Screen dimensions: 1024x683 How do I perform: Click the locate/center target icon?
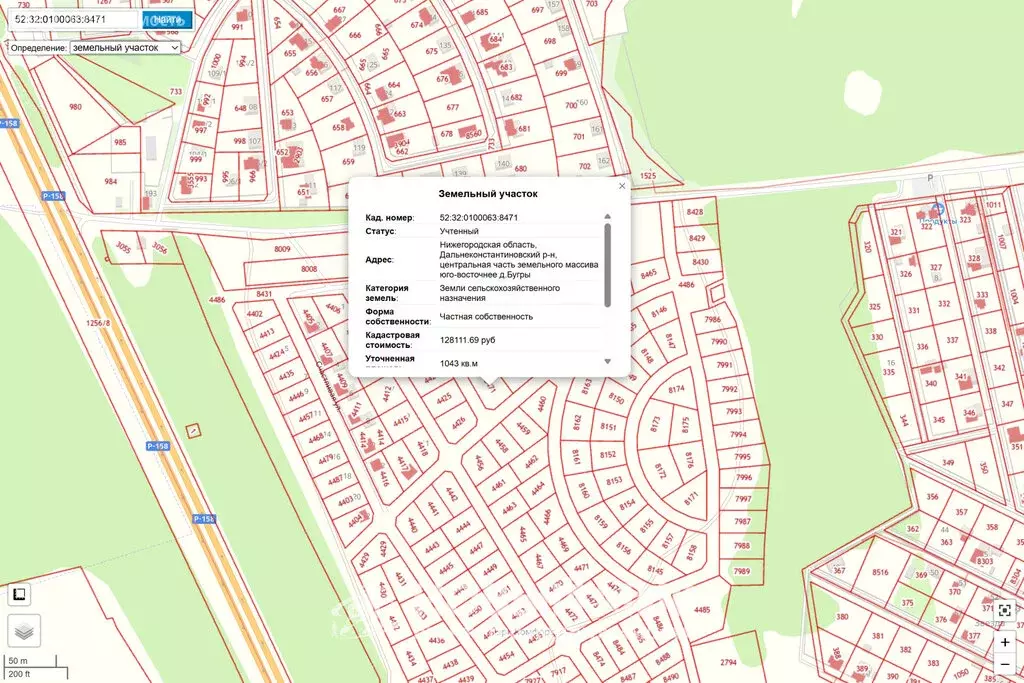click(1004, 610)
